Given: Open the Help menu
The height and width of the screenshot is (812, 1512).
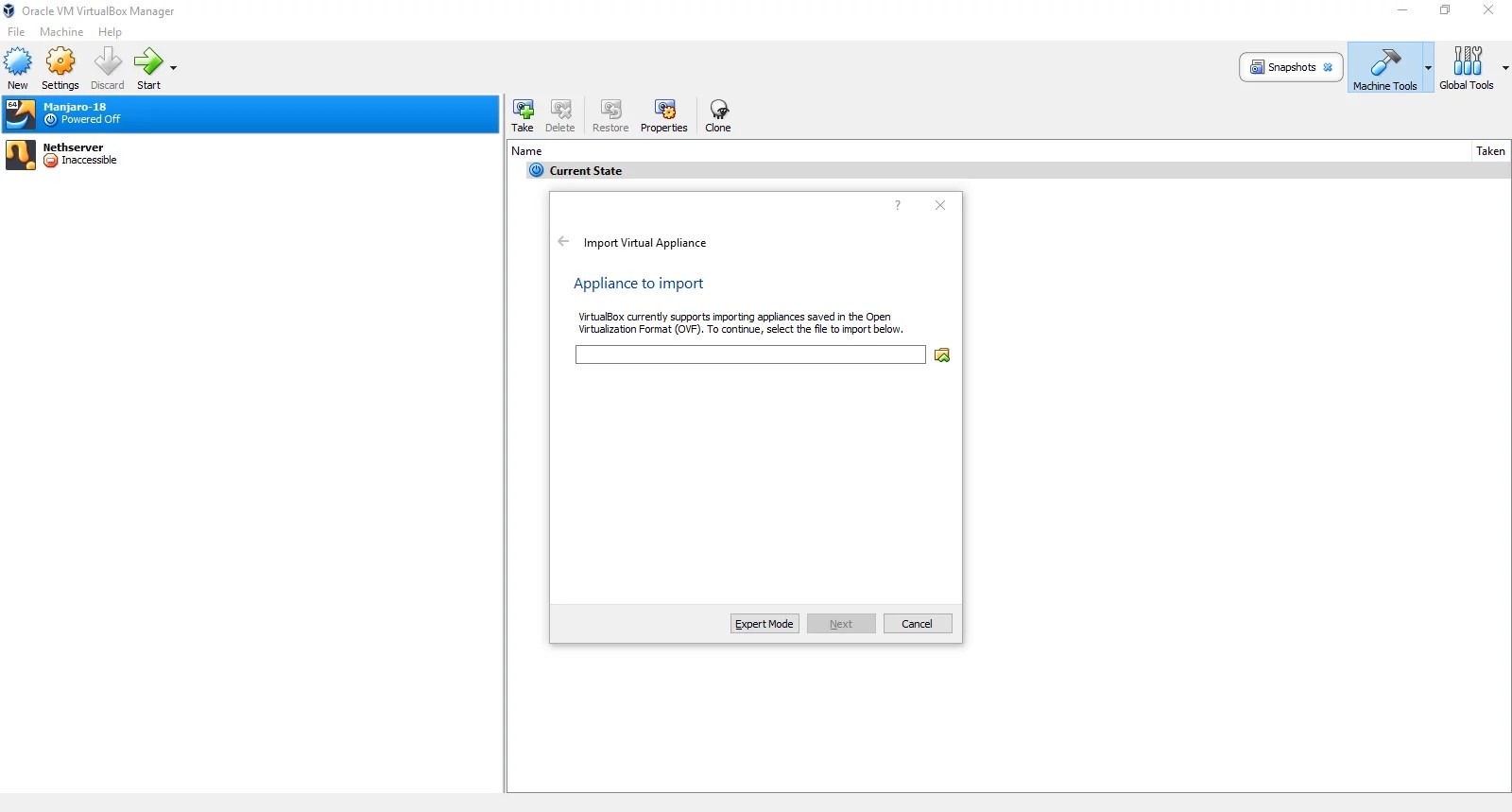Looking at the screenshot, I should 110,32.
